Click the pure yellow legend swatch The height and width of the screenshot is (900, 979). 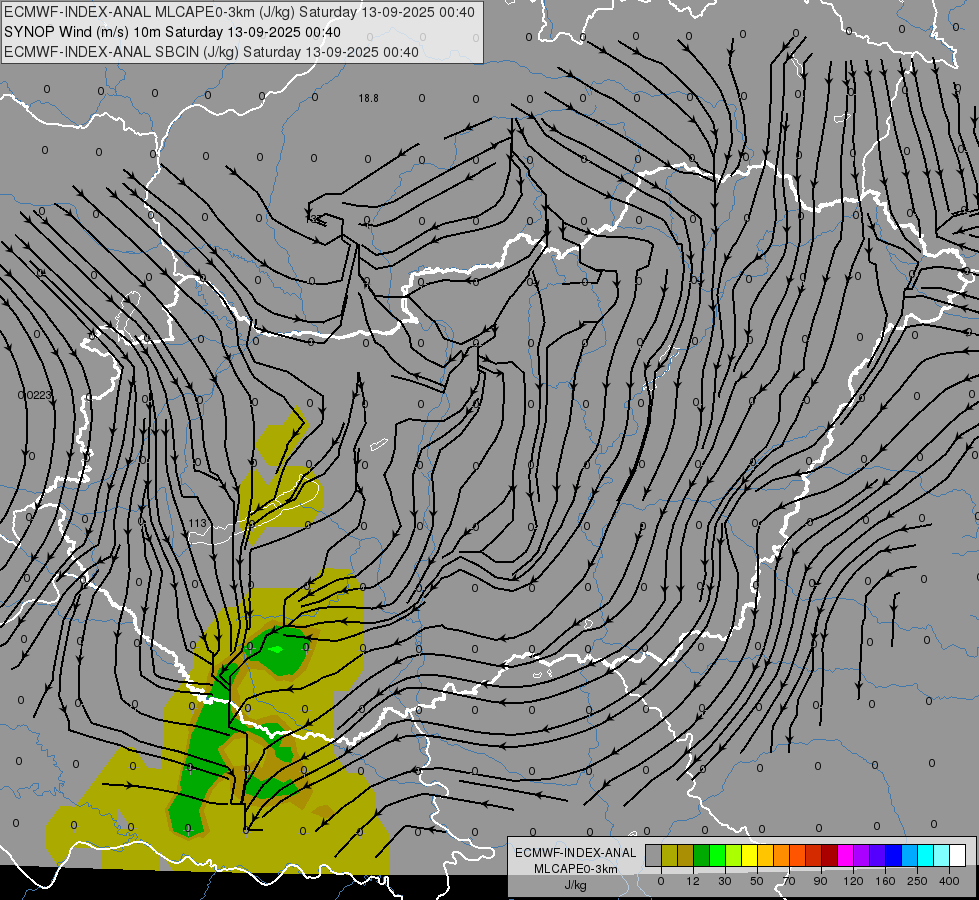point(750,855)
